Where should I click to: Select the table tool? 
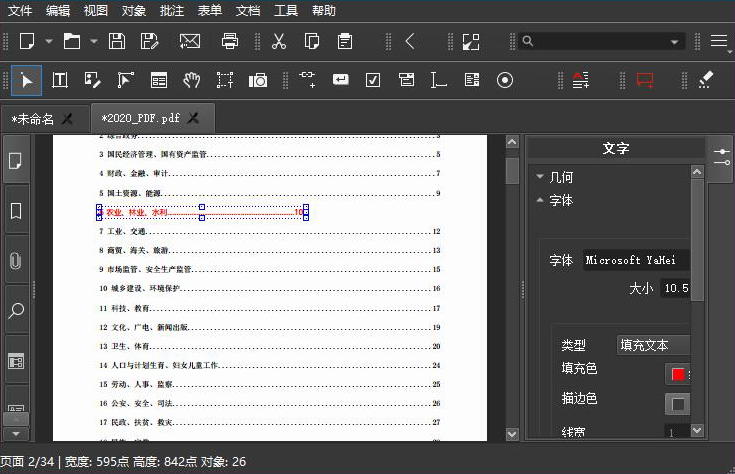pyautogui.click(x=158, y=80)
